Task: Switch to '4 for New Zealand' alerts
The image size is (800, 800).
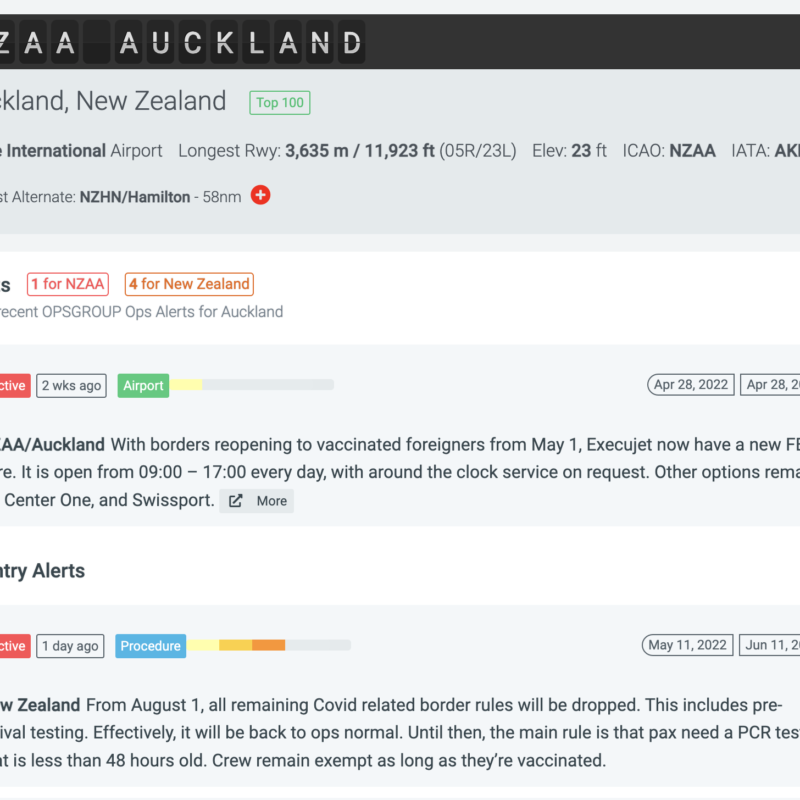Action: 189,284
